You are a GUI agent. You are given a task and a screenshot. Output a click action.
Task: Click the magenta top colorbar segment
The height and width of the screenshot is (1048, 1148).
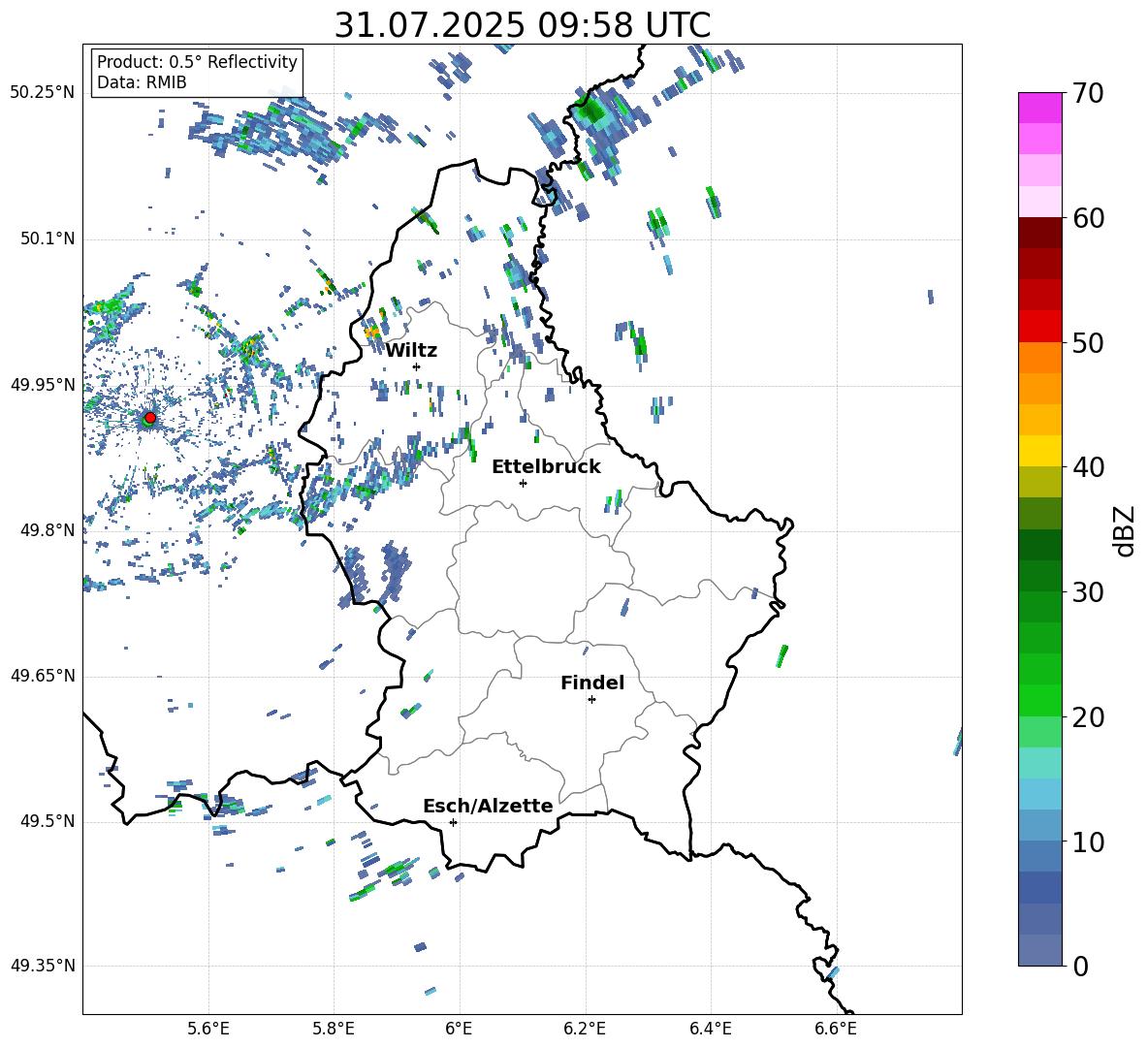coord(1040,109)
